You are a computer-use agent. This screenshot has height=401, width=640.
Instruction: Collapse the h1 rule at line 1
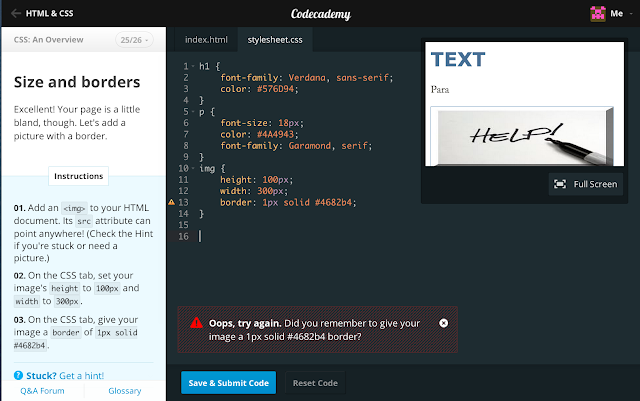point(190,66)
